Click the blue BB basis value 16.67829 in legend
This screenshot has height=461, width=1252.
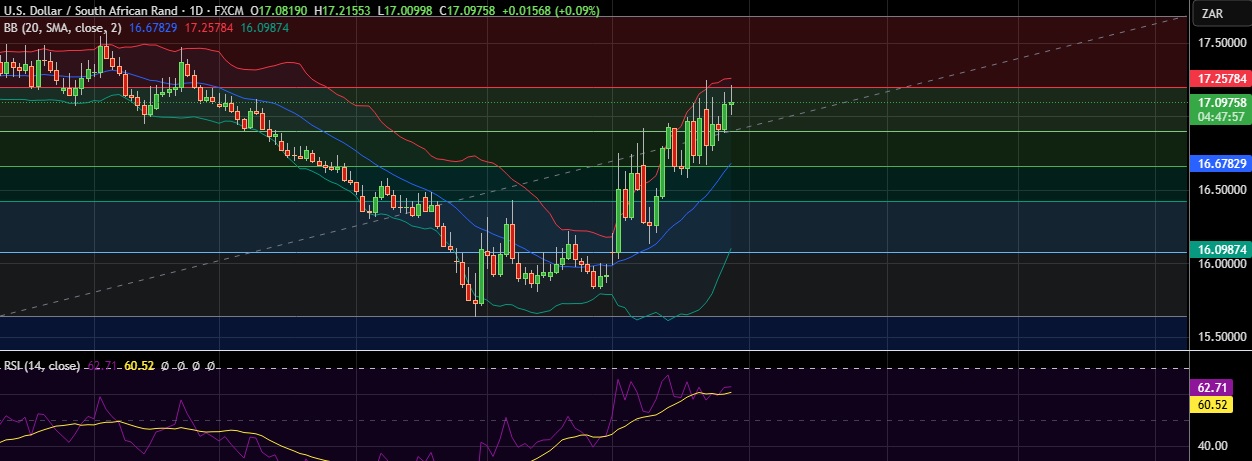tap(154, 28)
